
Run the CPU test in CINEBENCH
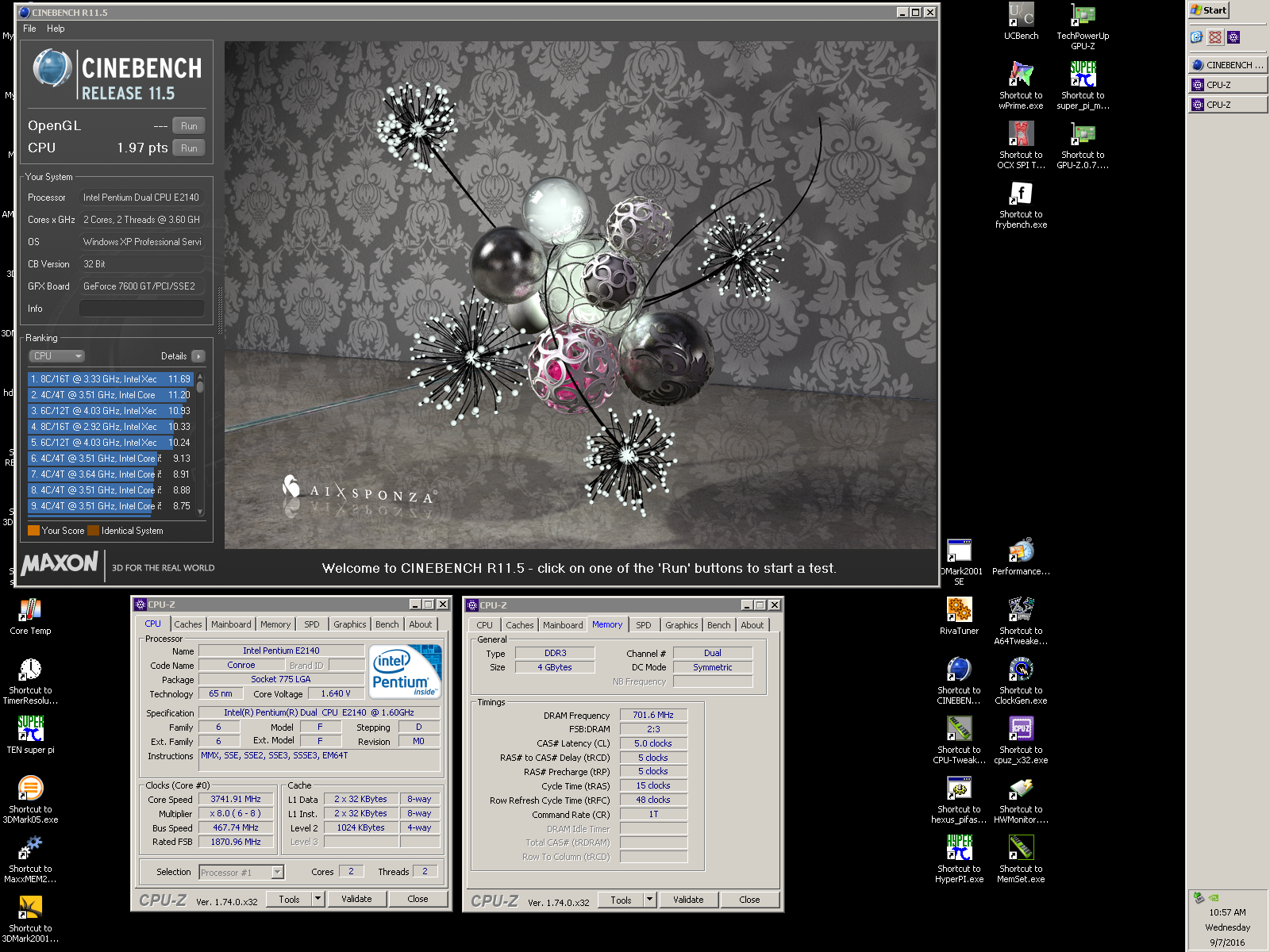189,148
